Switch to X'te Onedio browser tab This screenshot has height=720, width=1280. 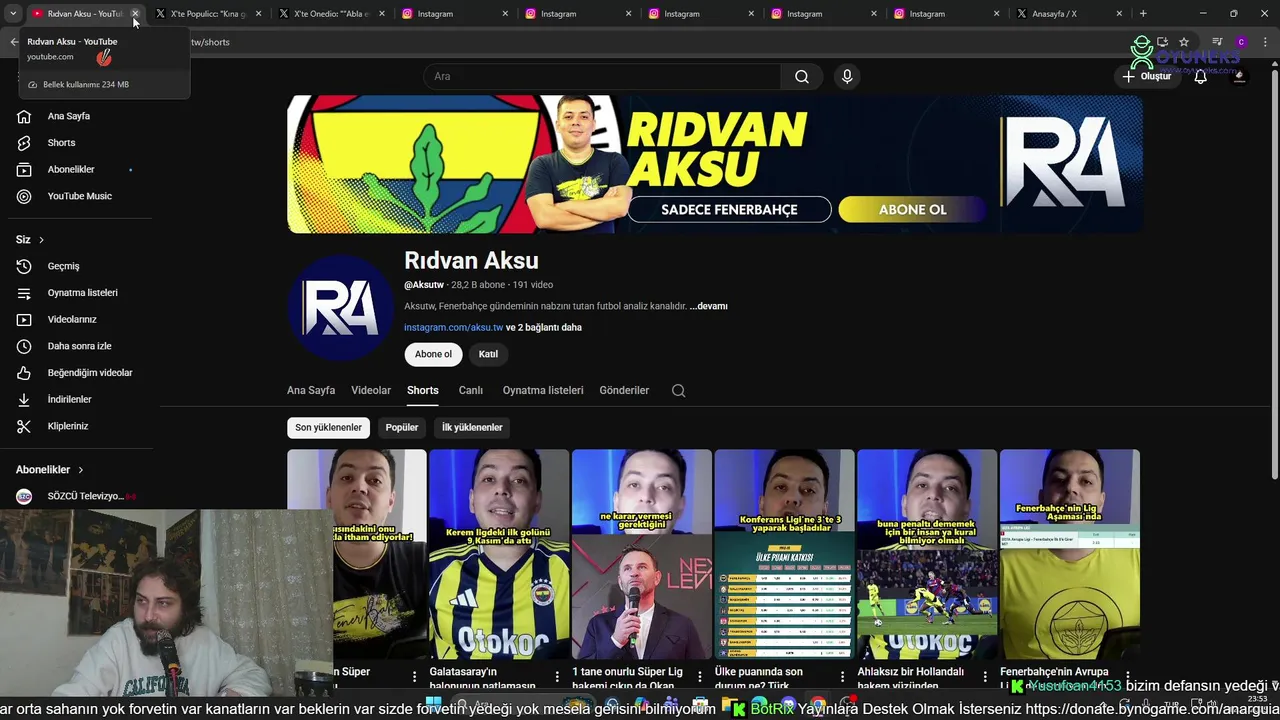(330, 14)
